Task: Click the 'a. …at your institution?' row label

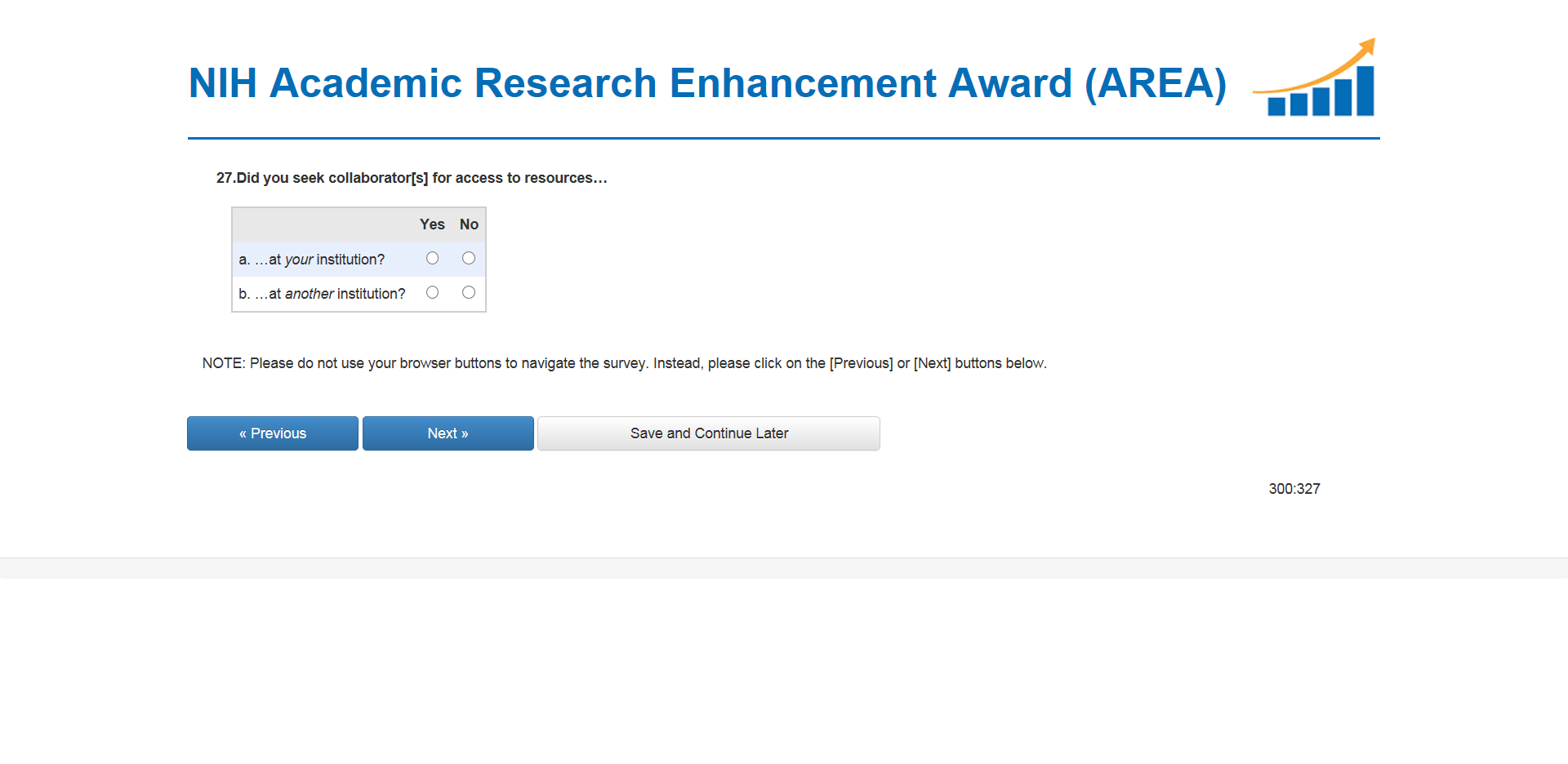Action: [x=311, y=260]
